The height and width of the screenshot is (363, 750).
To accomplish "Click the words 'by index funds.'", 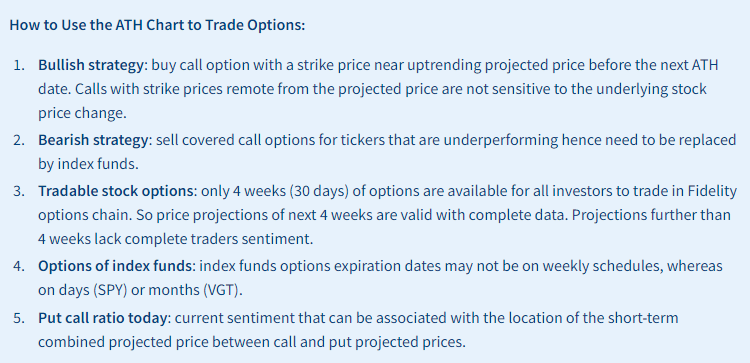I will (88, 164).
